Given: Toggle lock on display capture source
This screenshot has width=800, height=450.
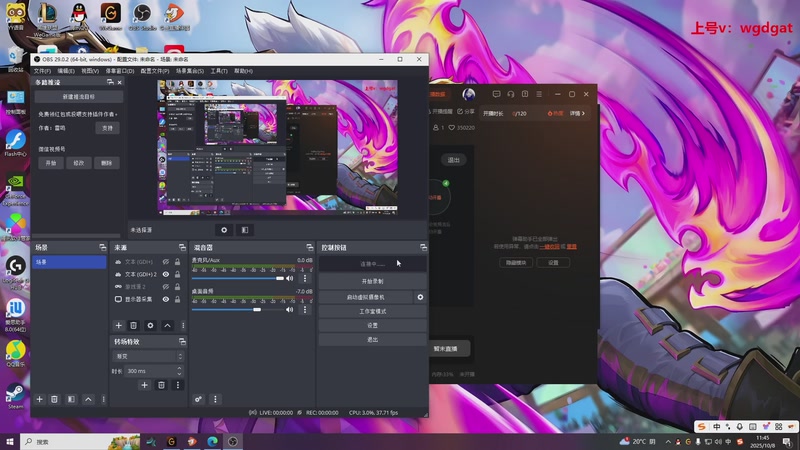Looking at the screenshot, I should 178,299.
